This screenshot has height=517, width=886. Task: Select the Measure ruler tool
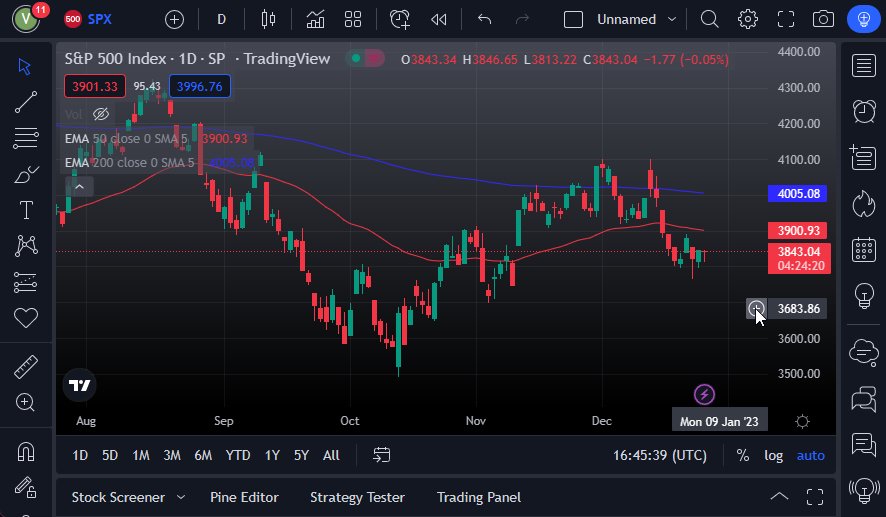click(x=26, y=367)
